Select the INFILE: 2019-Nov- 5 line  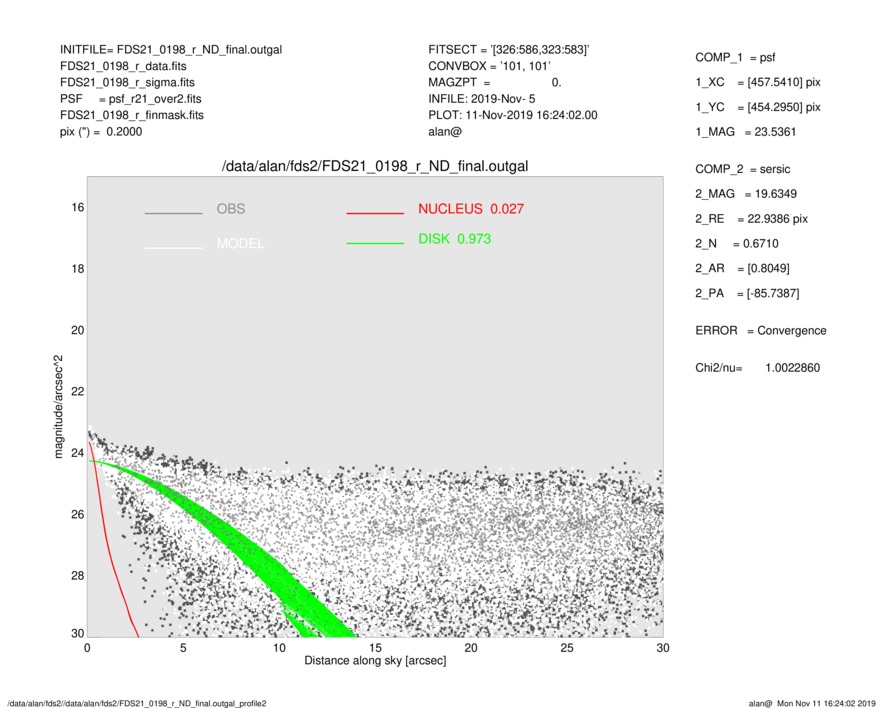(x=481, y=99)
